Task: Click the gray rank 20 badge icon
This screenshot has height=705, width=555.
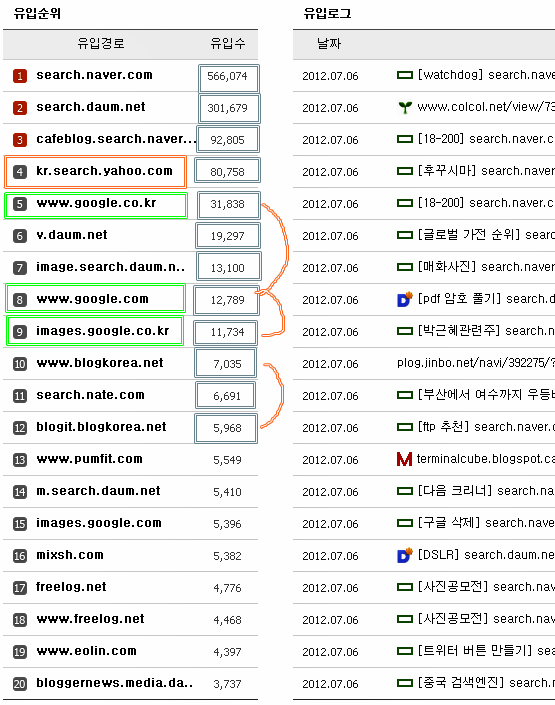Action: (x=20, y=684)
